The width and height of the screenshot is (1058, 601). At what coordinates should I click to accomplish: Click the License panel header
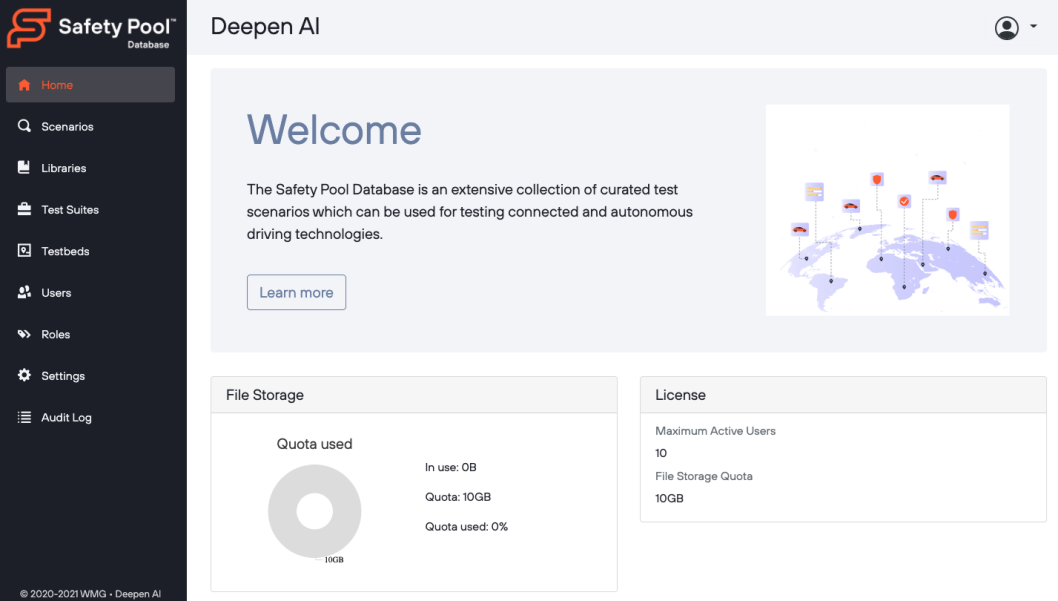point(843,395)
